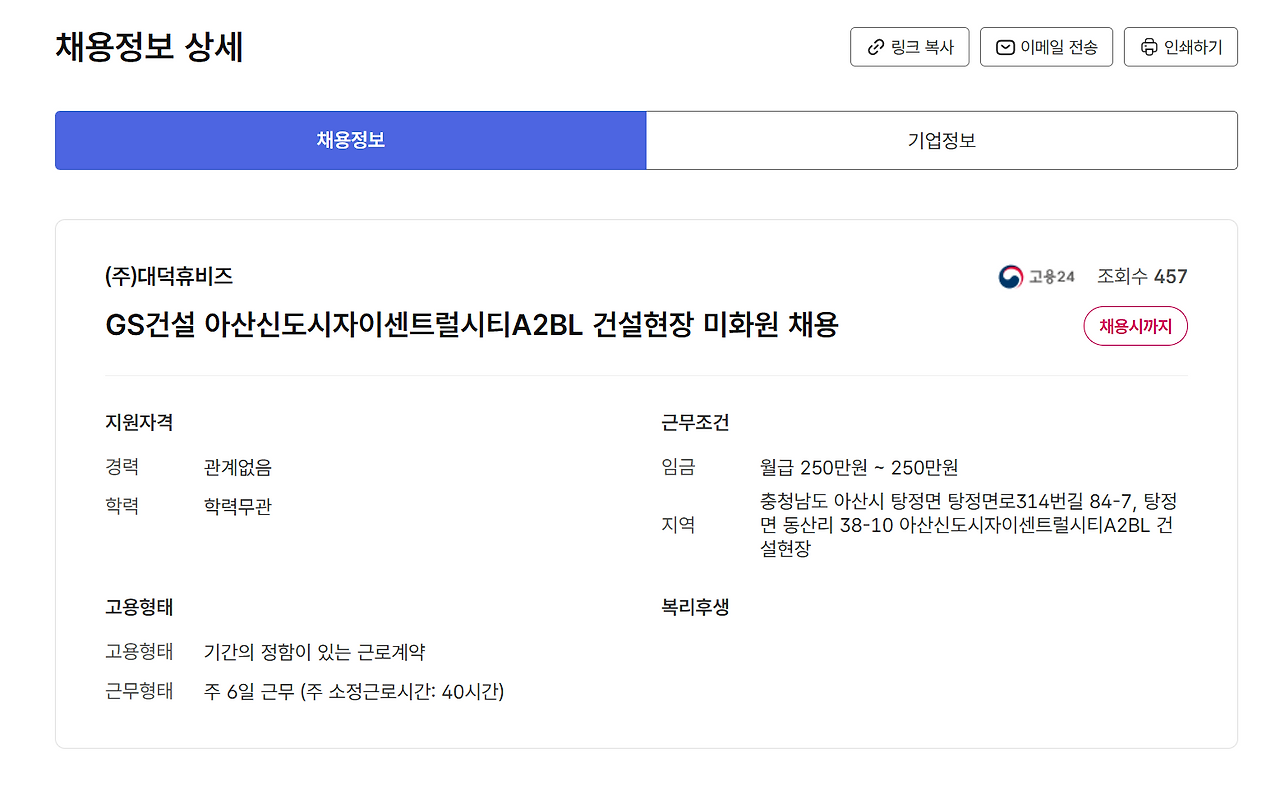
Task: Click the GS건설 미화원 채용 job title
Action: (473, 325)
